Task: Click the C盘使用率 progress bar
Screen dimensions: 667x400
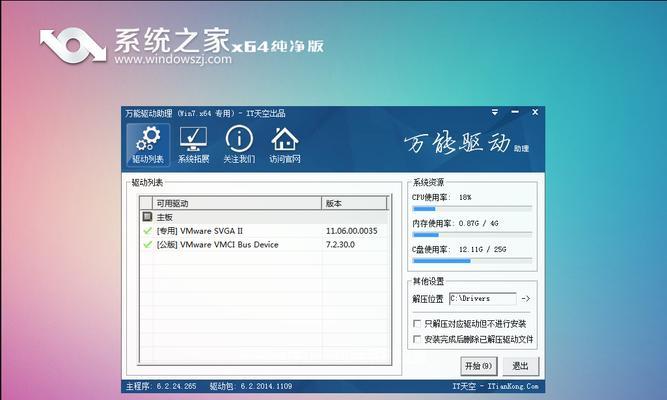Action: coord(472,260)
